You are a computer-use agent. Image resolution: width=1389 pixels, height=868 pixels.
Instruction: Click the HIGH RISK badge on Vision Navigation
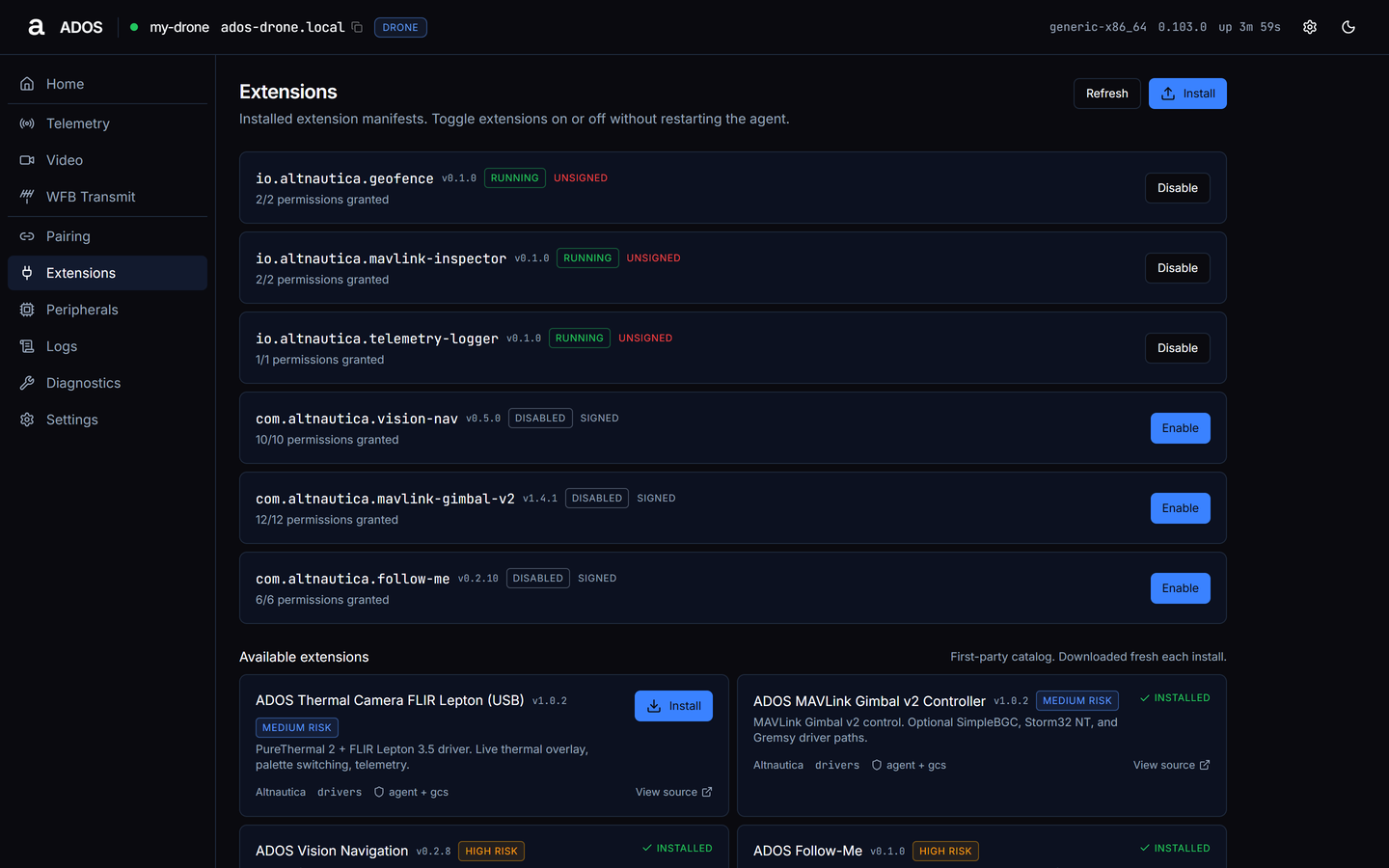[x=491, y=852]
